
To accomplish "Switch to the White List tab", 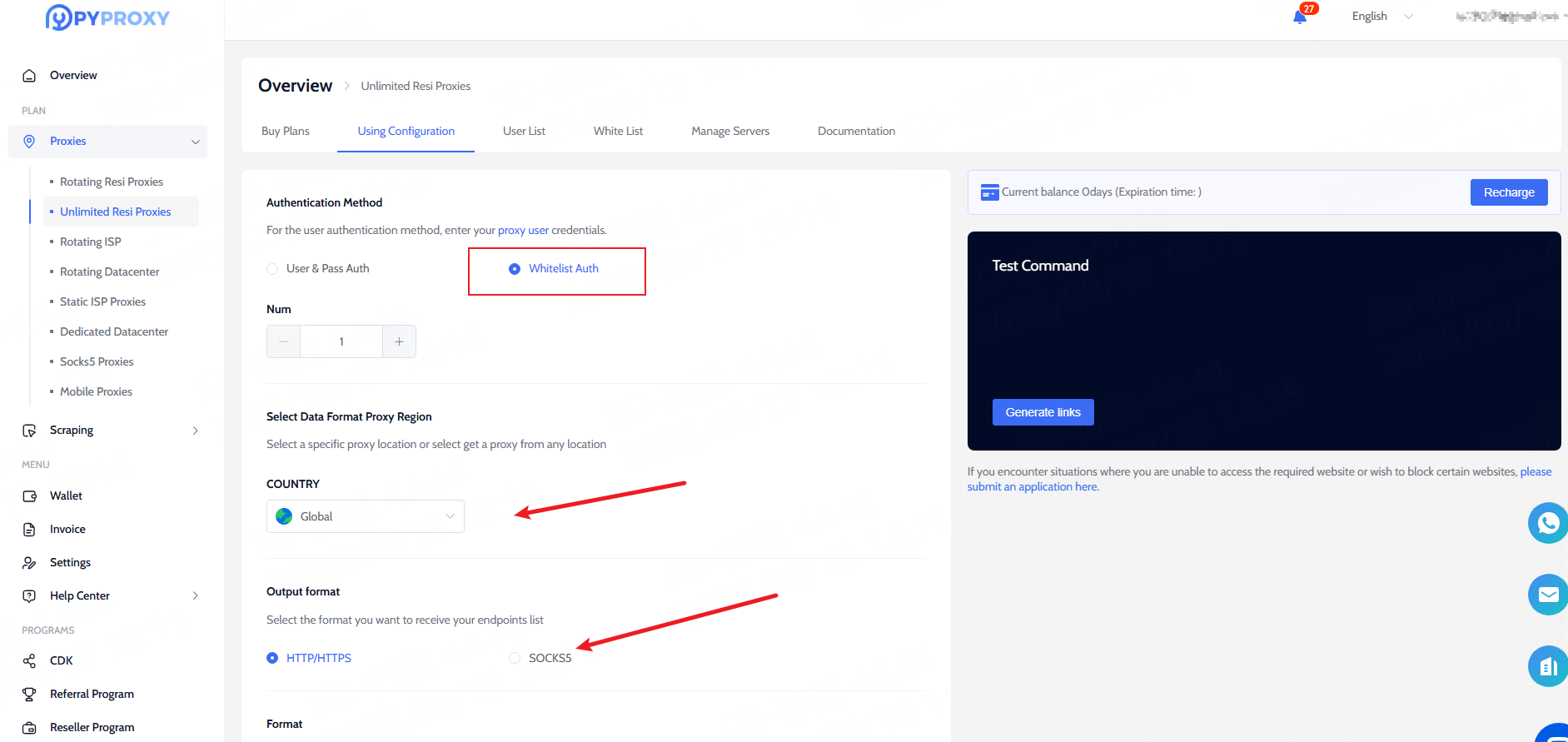I will pos(618,132).
